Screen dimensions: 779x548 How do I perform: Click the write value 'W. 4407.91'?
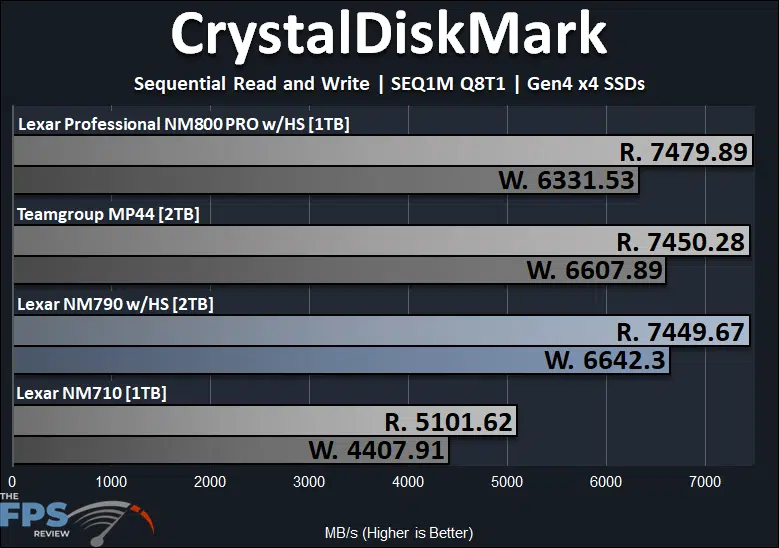coord(377,450)
